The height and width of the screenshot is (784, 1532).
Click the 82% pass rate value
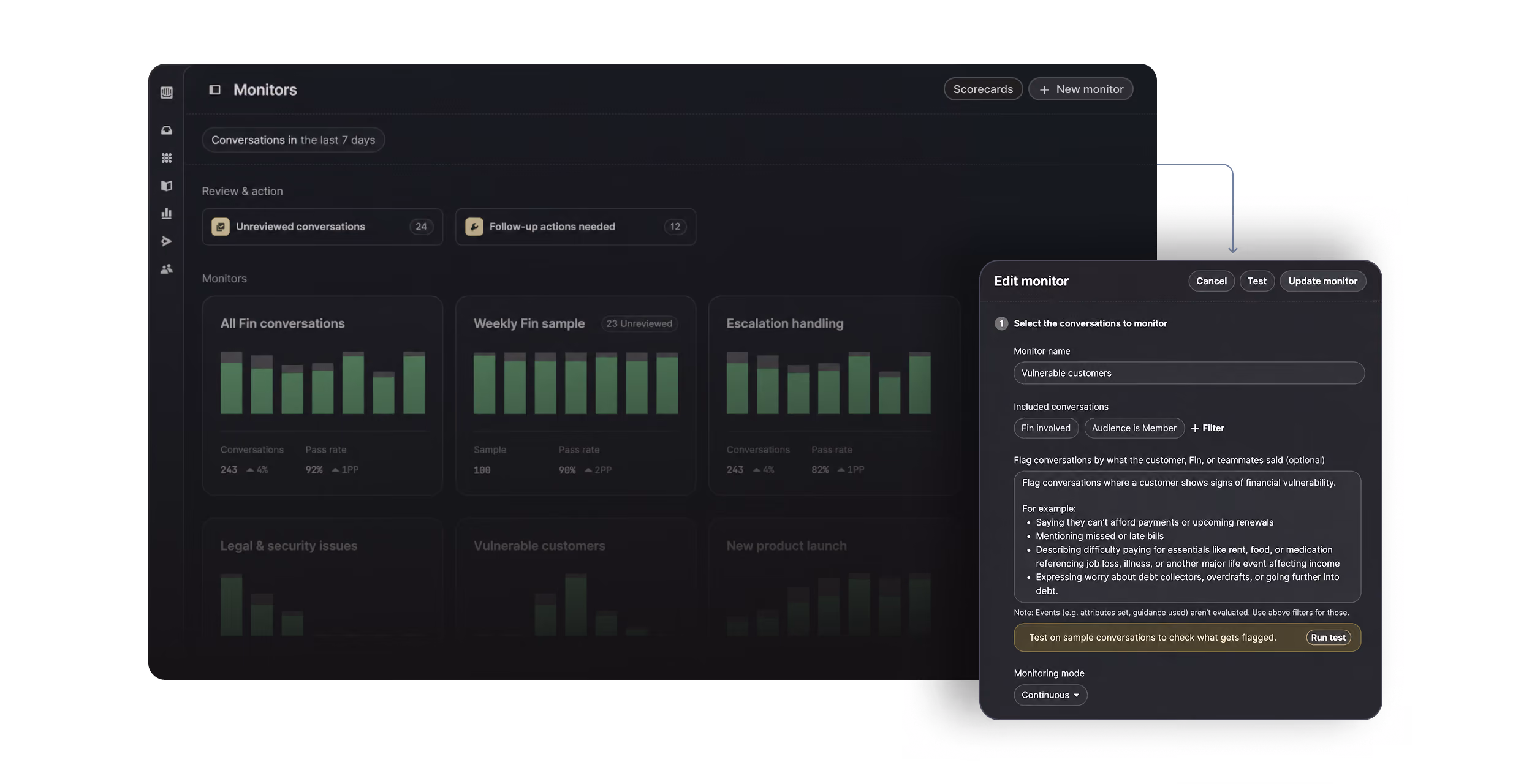[820, 470]
